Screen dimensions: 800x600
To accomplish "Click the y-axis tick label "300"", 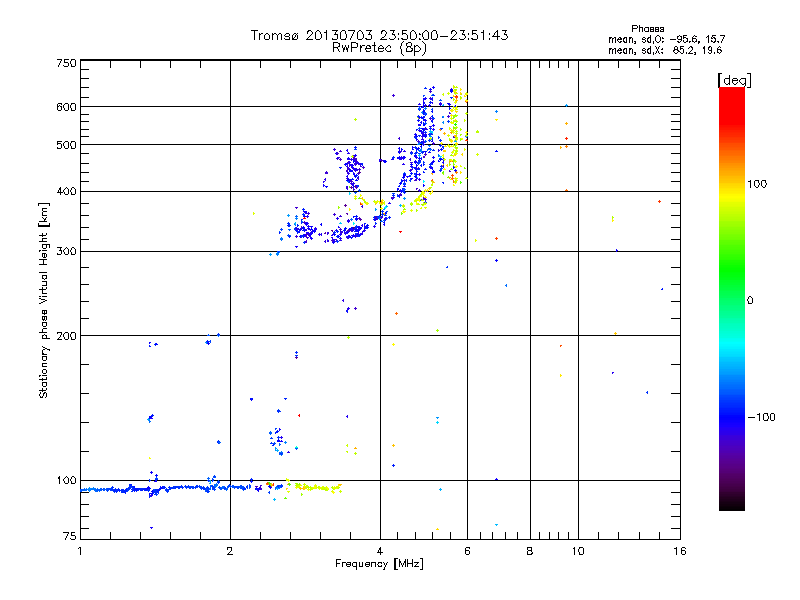I will tap(66, 251).
